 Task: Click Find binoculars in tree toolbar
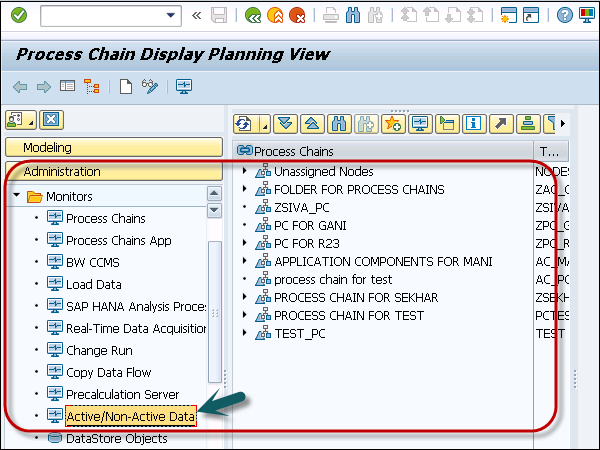[339, 124]
